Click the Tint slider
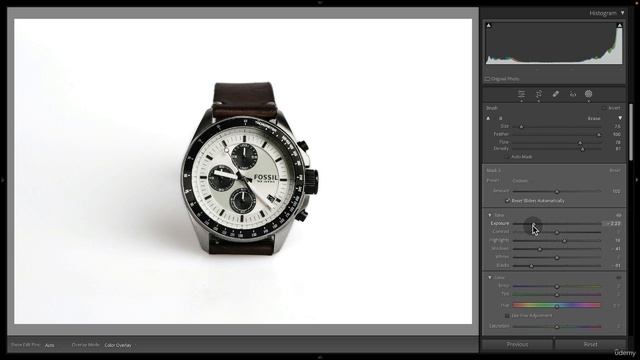The width and height of the screenshot is (640, 360). tap(556, 294)
